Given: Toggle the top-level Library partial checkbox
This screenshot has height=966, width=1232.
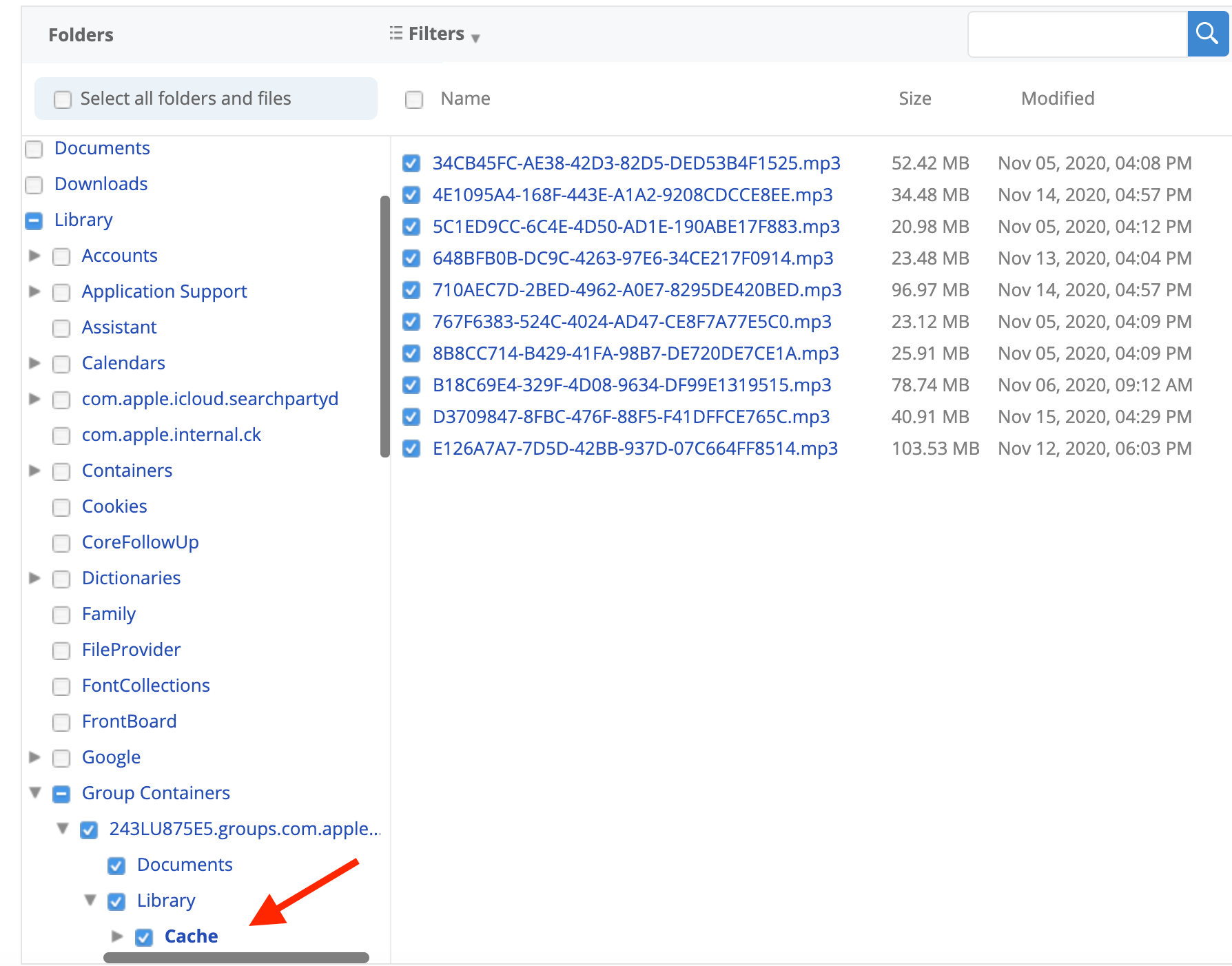Looking at the screenshot, I should click(x=34, y=220).
